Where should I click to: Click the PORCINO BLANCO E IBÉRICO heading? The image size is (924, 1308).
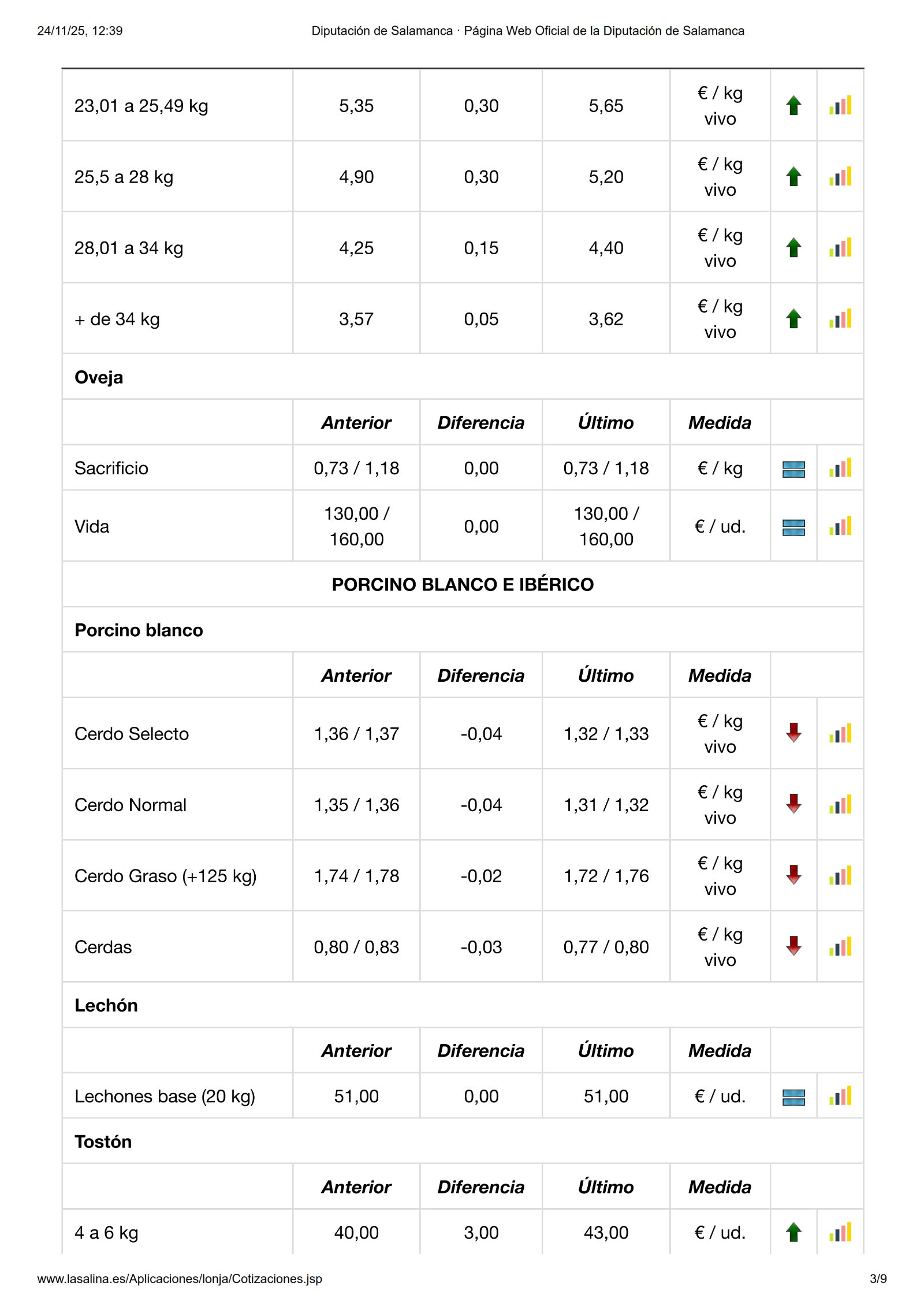point(463,584)
